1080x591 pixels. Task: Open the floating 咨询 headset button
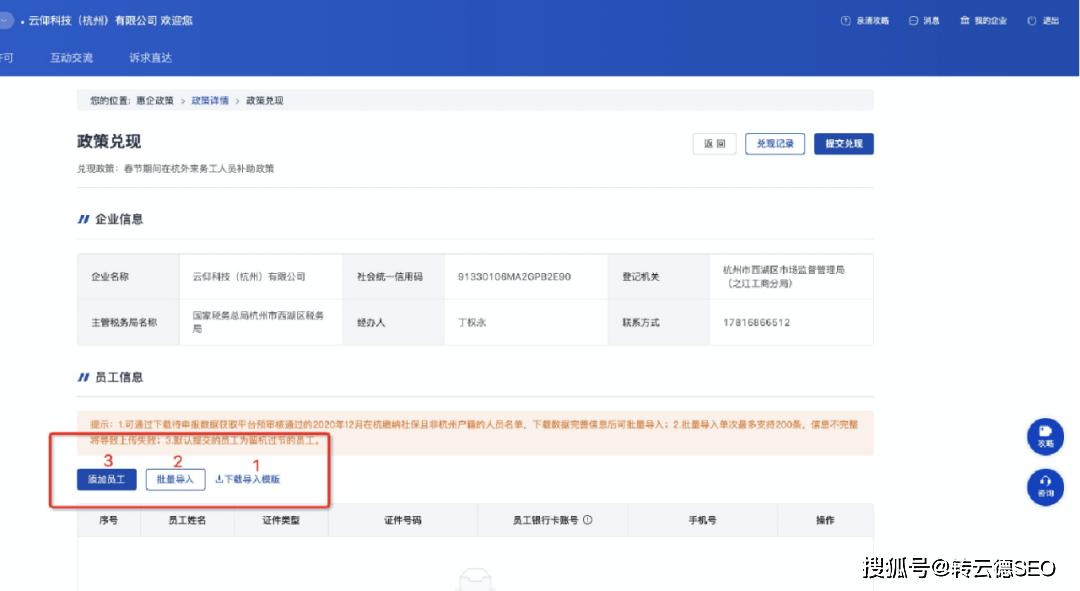(x=1045, y=487)
